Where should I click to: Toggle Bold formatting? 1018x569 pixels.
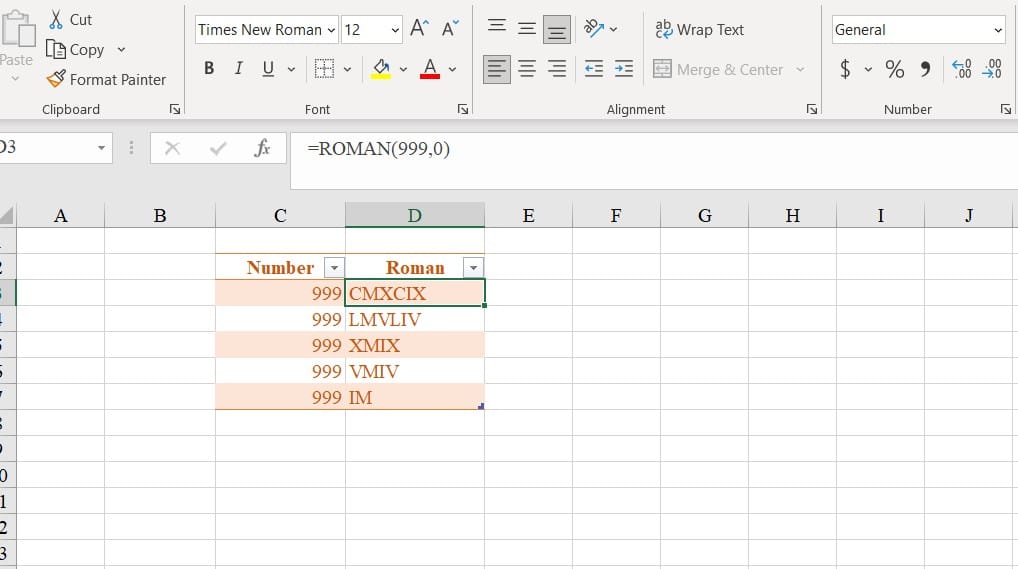(209, 69)
